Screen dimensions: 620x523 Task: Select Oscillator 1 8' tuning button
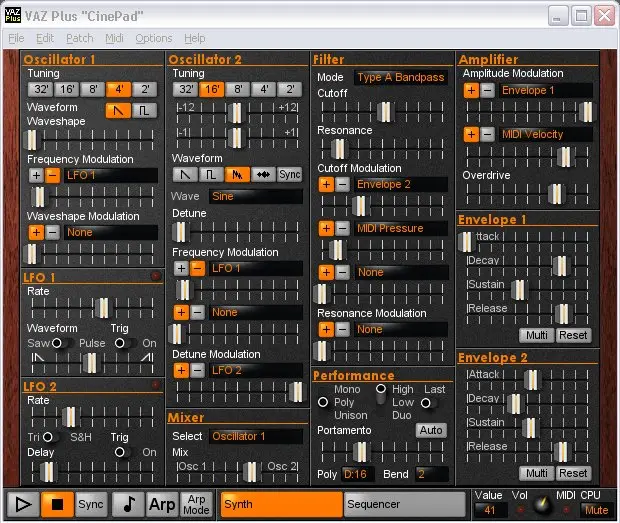(x=93, y=89)
